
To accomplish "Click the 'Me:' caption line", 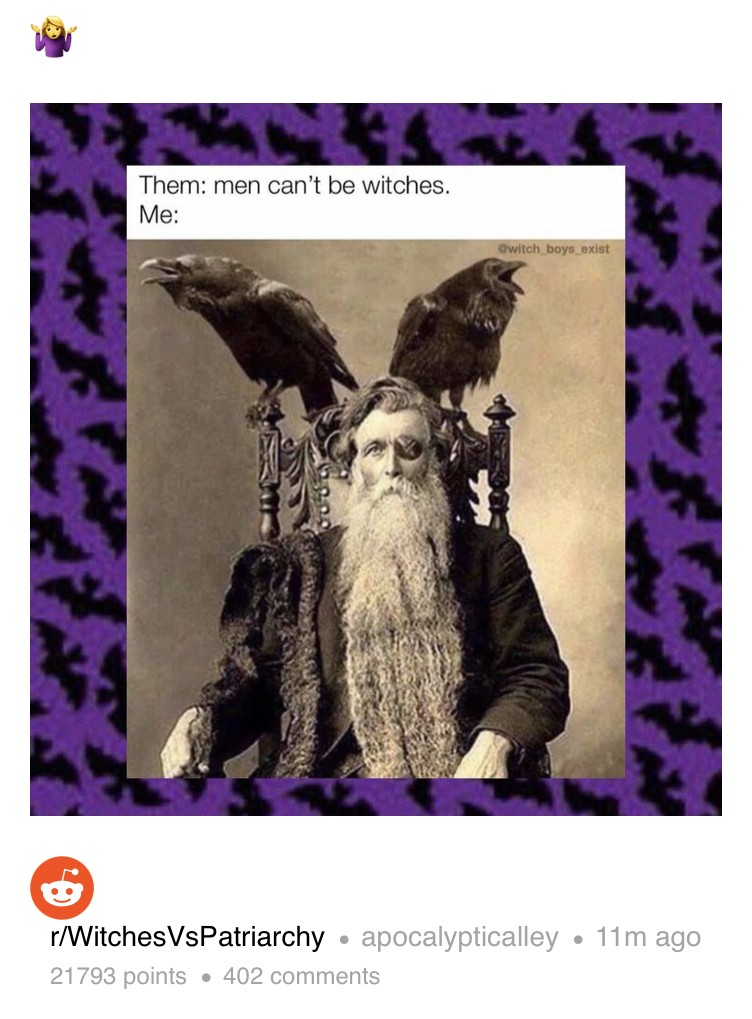I will point(159,215).
